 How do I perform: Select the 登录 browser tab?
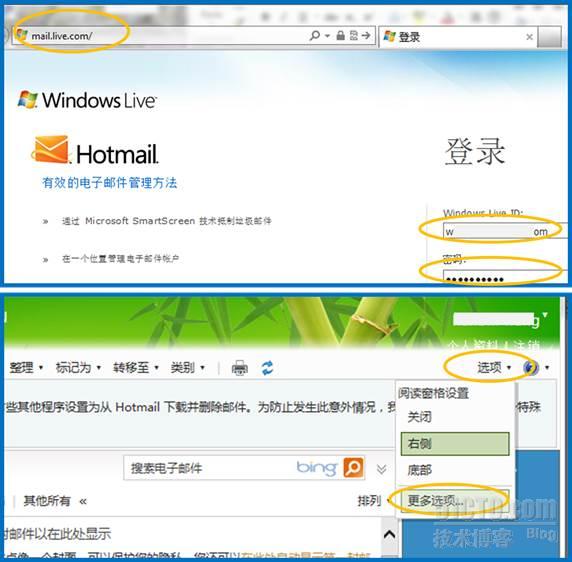click(457, 37)
